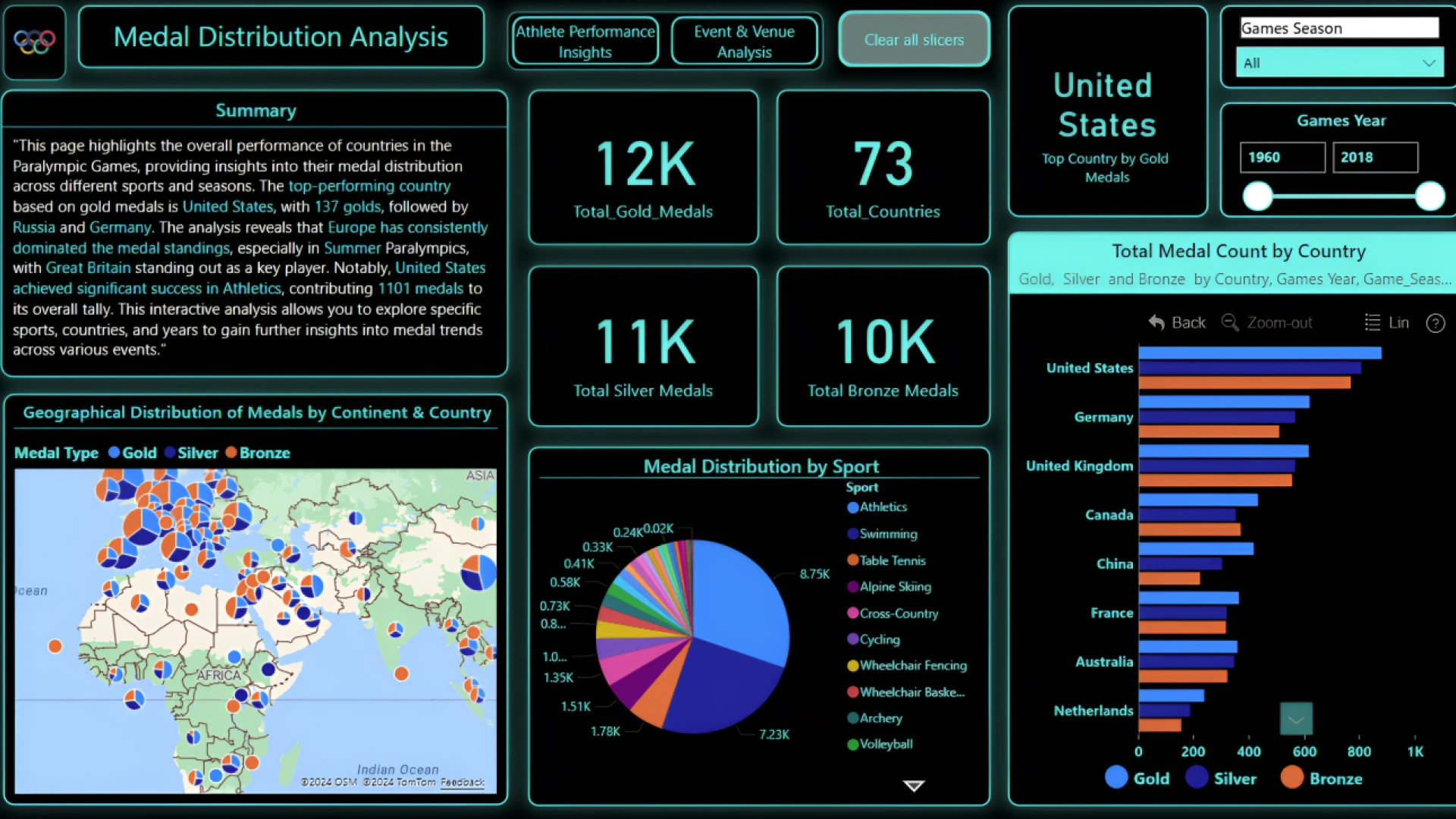Click Alpine Skiing legend marker
Screen dimensions: 1456x819
[x=852, y=587]
